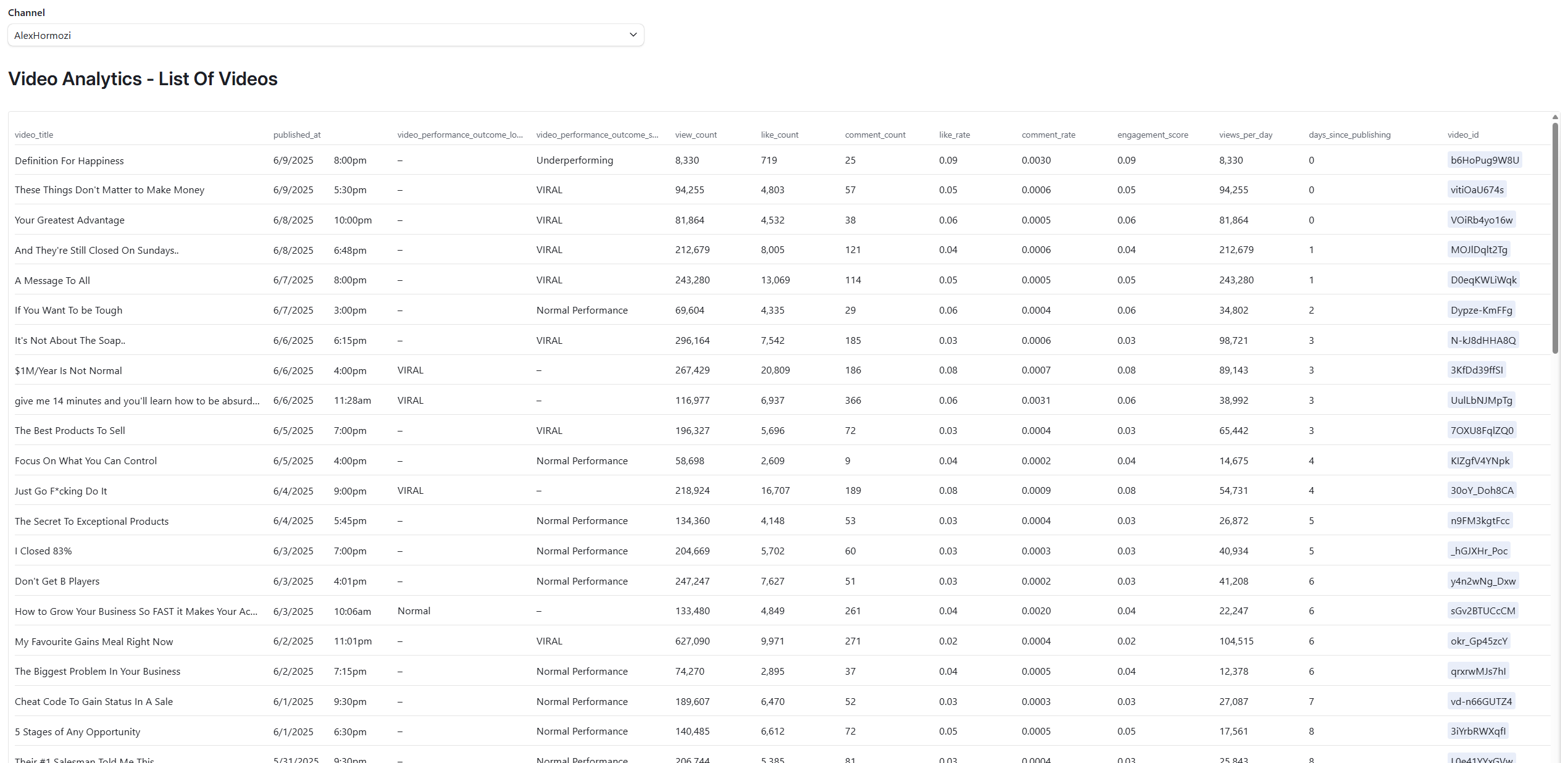Open the Channel dropdown showing AlexHormozi
This screenshot has height=763, width=1568.
pos(325,35)
